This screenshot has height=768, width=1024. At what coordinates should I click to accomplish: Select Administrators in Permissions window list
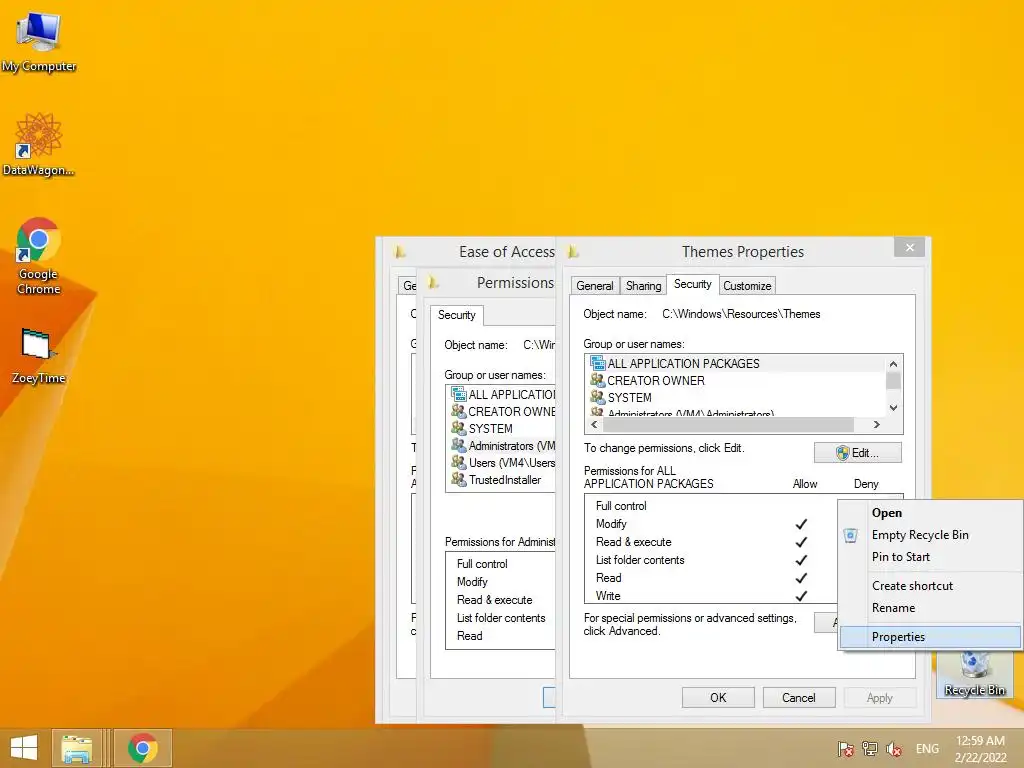click(x=502, y=445)
